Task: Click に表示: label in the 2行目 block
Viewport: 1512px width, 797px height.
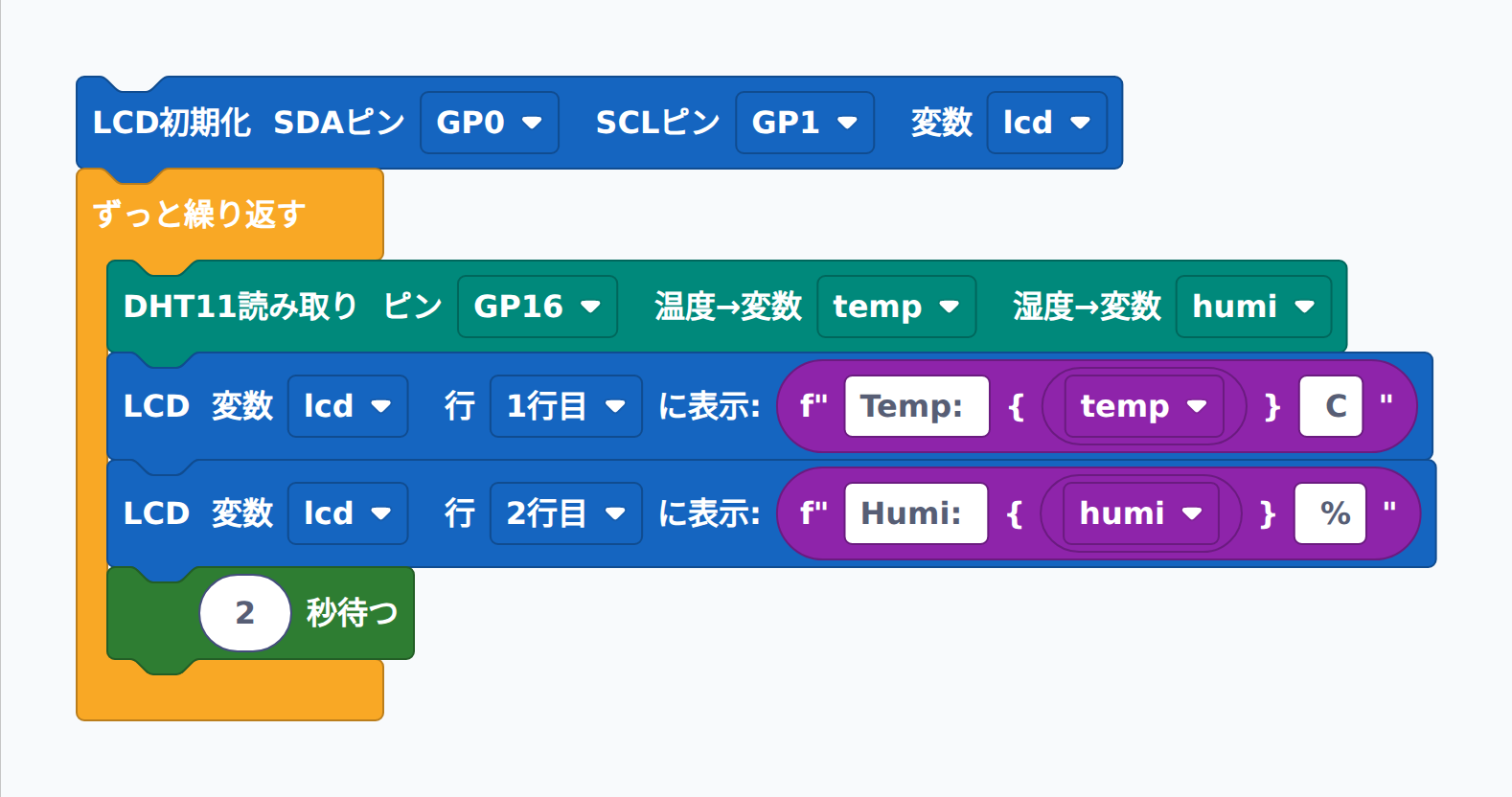Action: click(x=709, y=513)
